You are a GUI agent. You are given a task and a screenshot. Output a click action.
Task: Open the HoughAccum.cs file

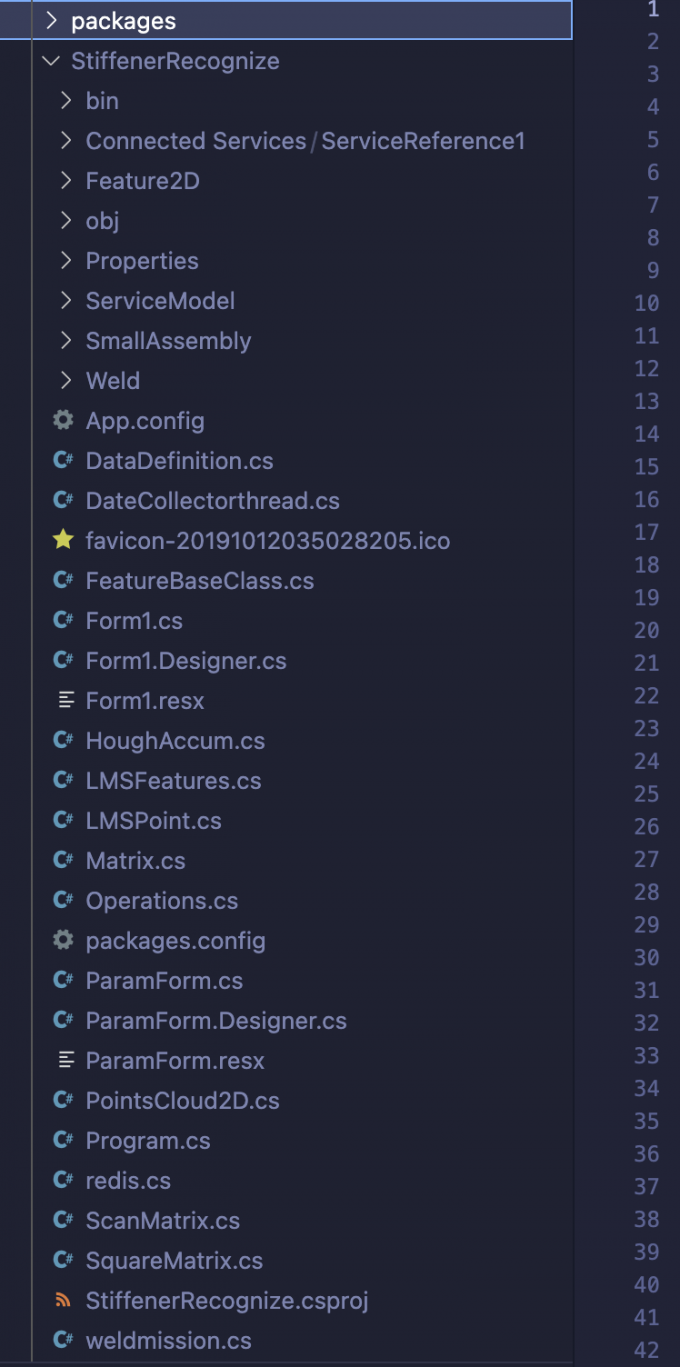(175, 741)
